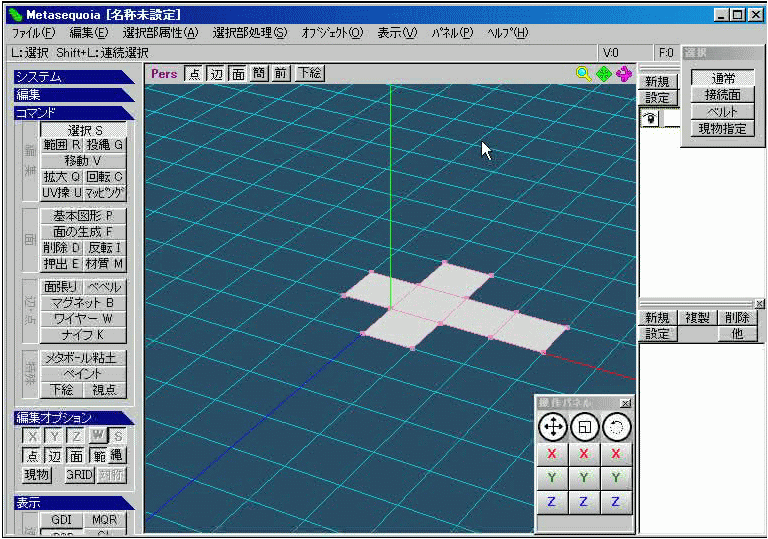Toggle object visibility eye icon
Image resolution: width=768 pixels, height=539 pixels.
(650, 119)
